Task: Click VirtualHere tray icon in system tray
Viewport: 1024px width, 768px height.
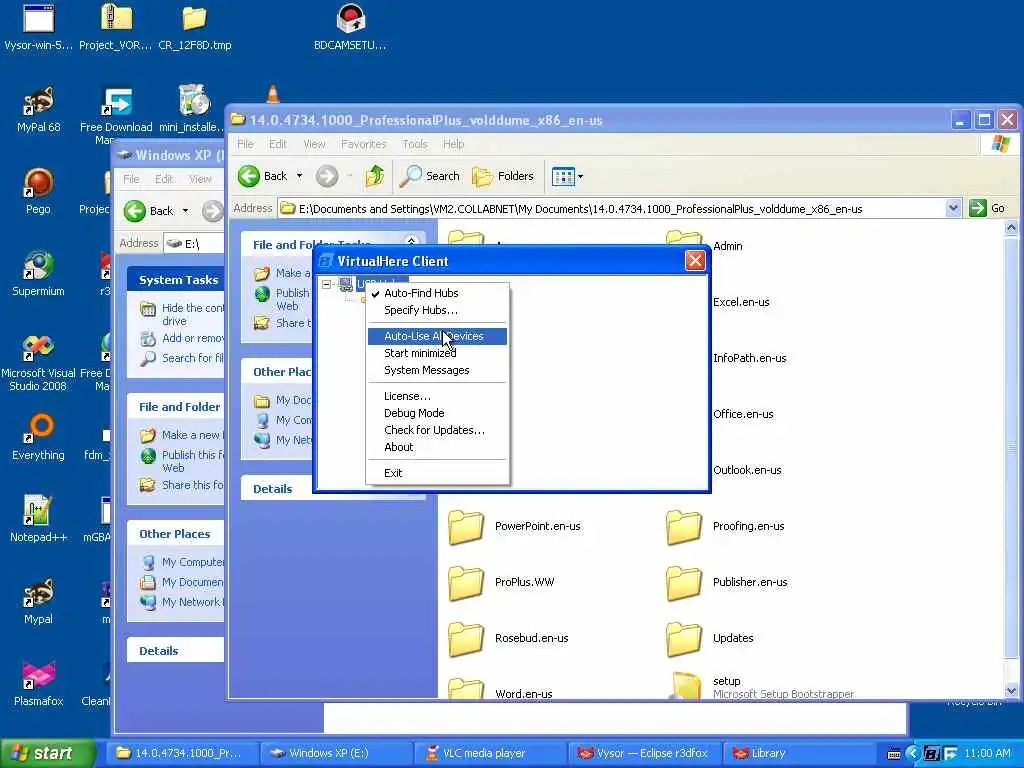Action: (x=931, y=754)
